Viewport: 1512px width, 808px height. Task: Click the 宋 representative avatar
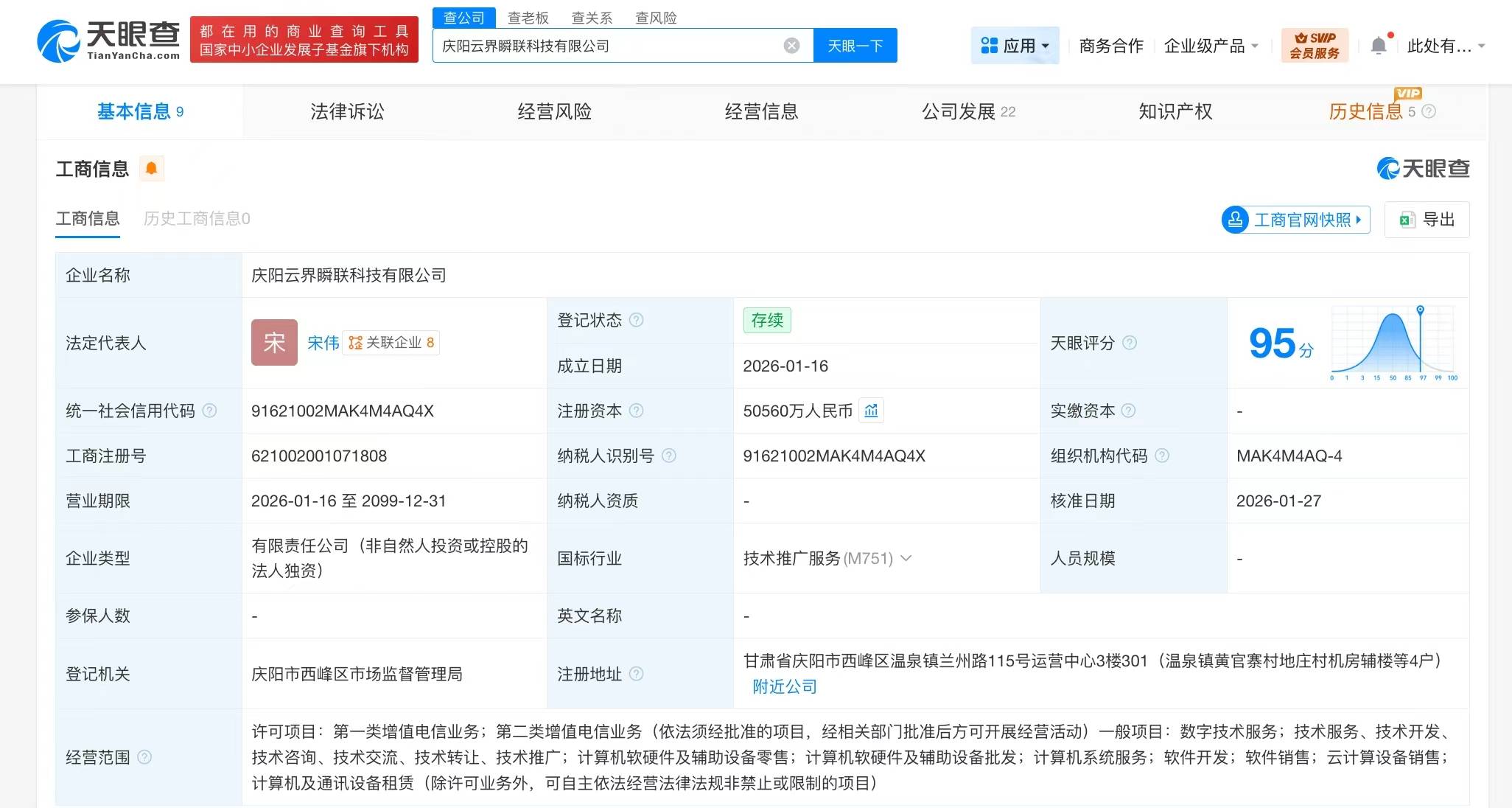coord(274,342)
